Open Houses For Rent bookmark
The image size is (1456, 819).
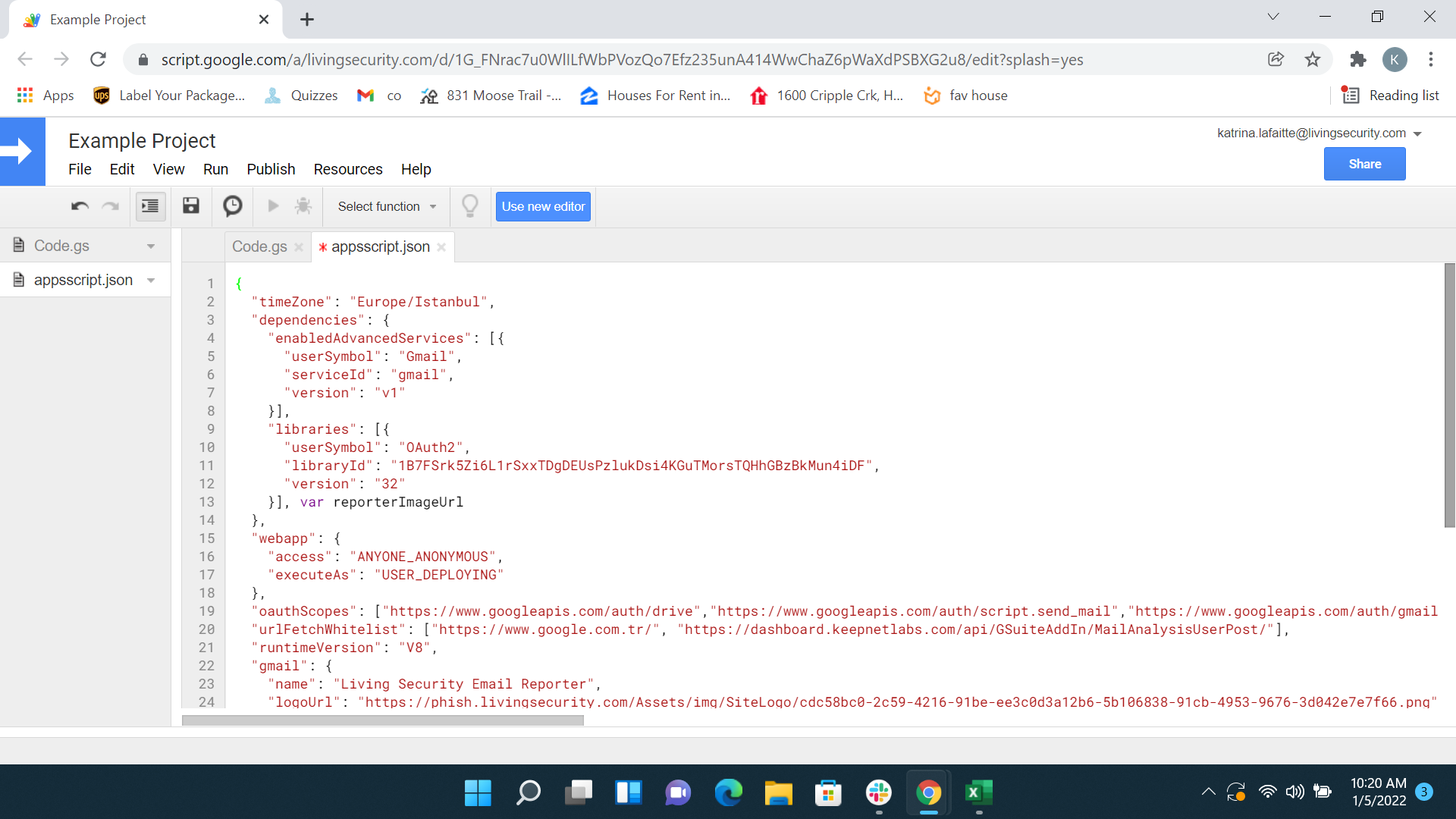[x=655, y=96]
